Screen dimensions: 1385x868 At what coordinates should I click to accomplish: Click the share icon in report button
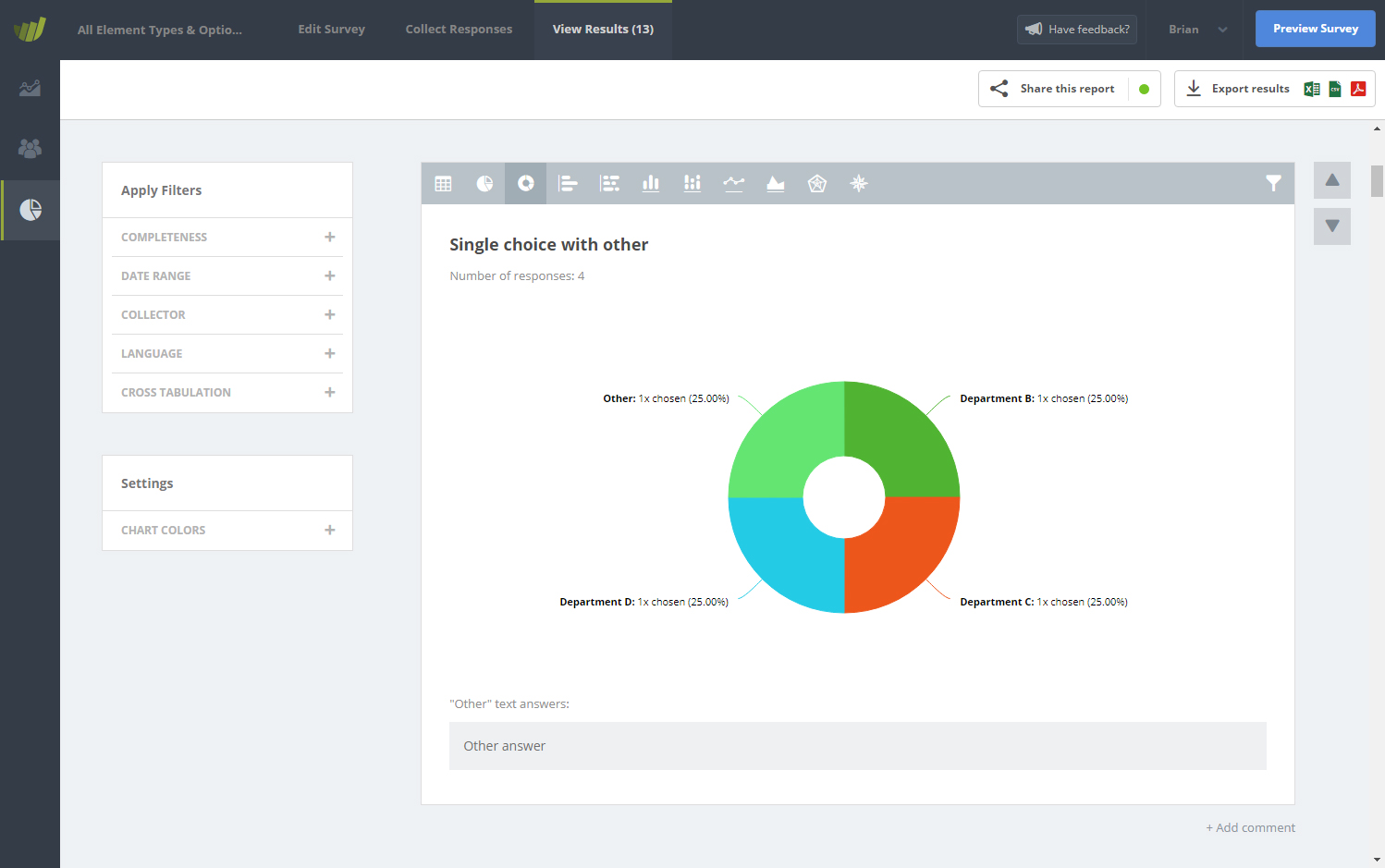click(x=999, y=89)
